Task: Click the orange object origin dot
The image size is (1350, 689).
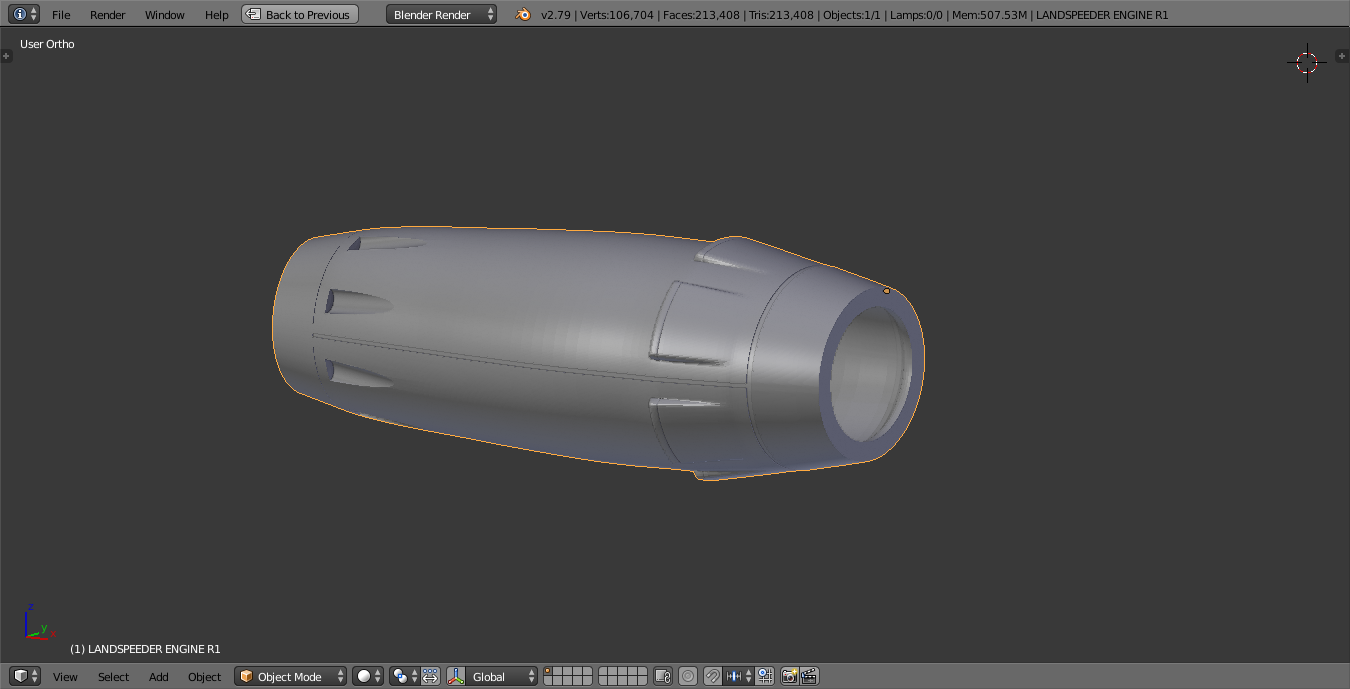Action: (x=886, y=291)
